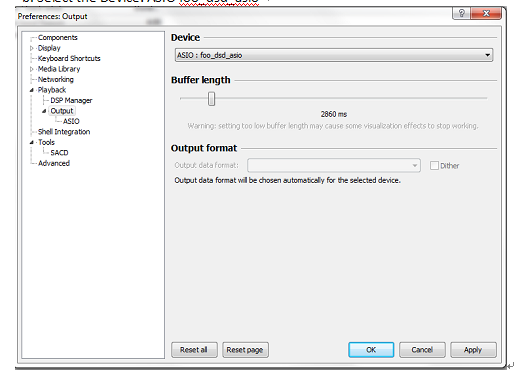The image size is (527, 370).
Task: Open Keyboard Shortcuts preferences page
Action: 69,58
